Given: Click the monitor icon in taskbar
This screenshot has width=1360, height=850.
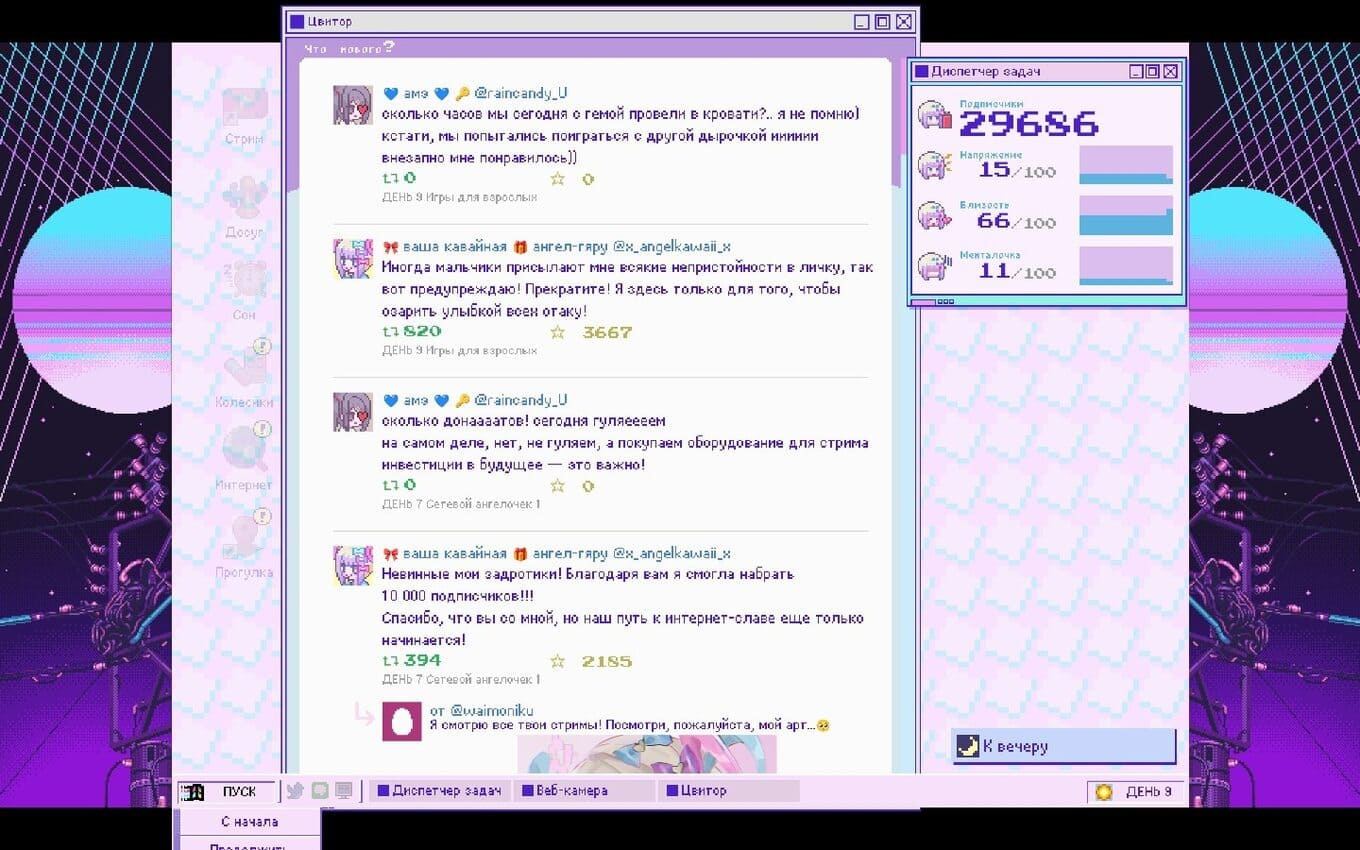Looking at the screenshot, I should (344, 791).
